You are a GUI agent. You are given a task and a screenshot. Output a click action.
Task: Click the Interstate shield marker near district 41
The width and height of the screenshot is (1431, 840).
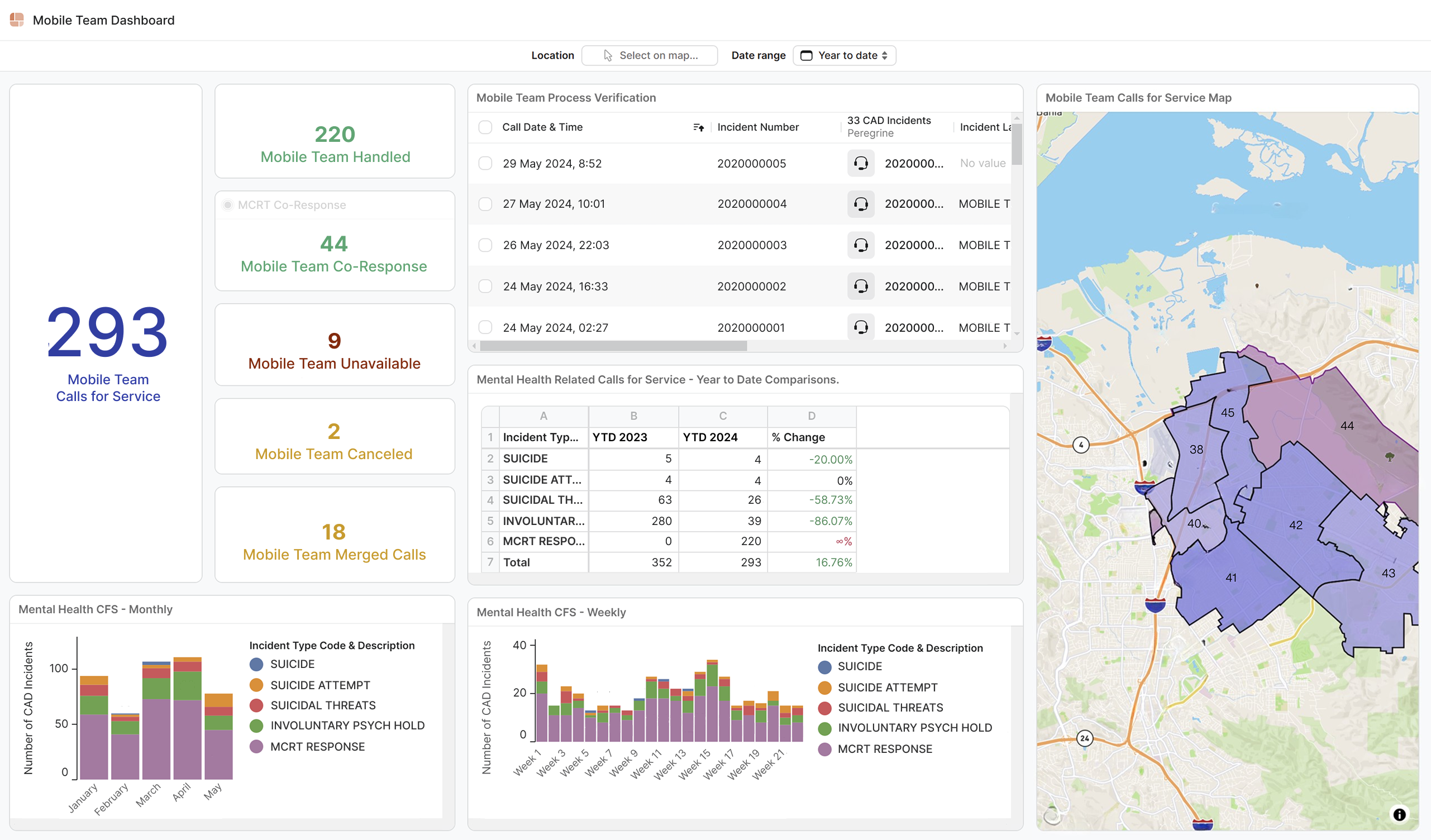pos(1155,604)
